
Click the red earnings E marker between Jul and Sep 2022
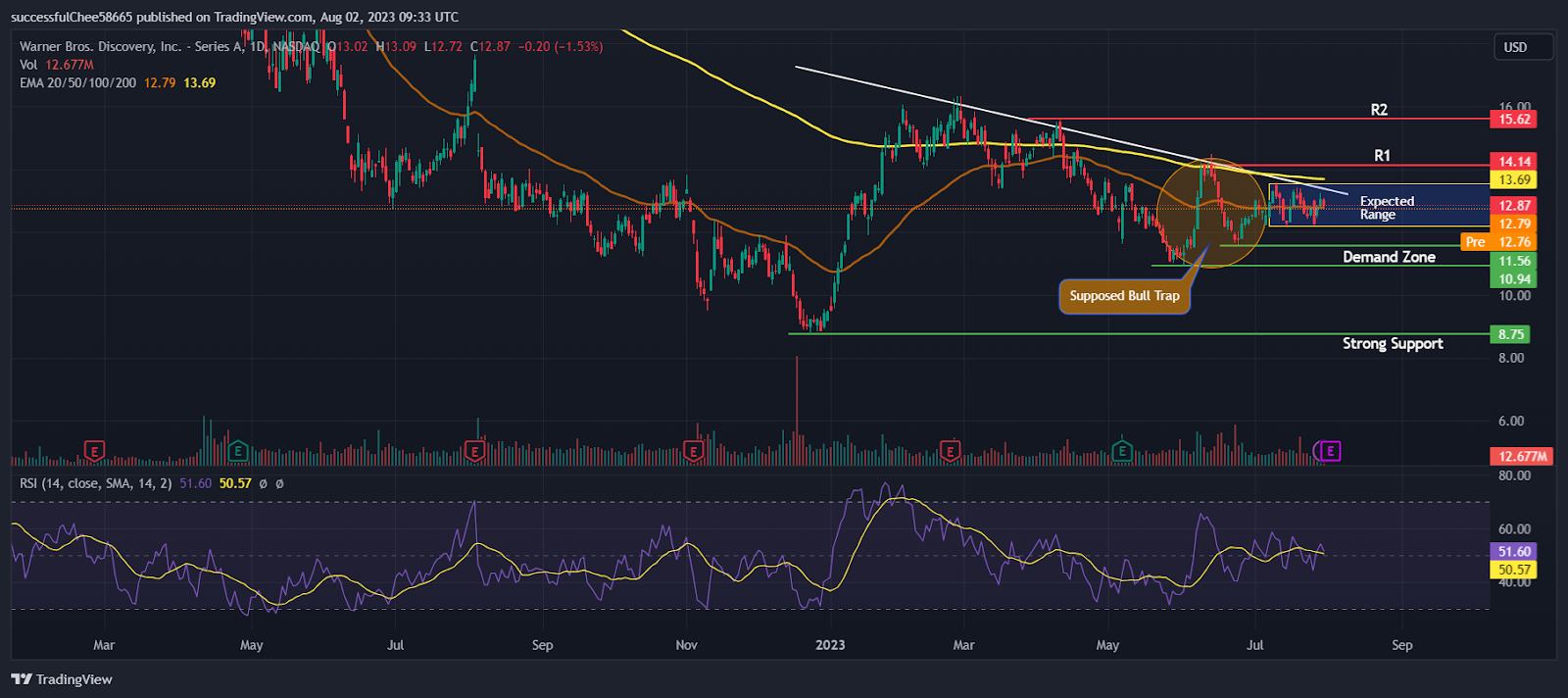[475, 451]
